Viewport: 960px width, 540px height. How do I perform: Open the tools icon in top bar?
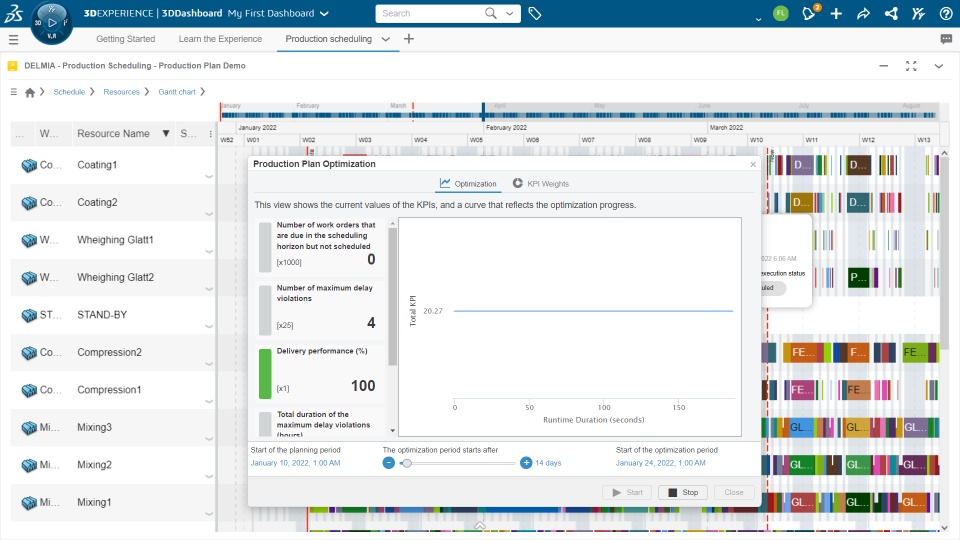(x=918, y=13)
